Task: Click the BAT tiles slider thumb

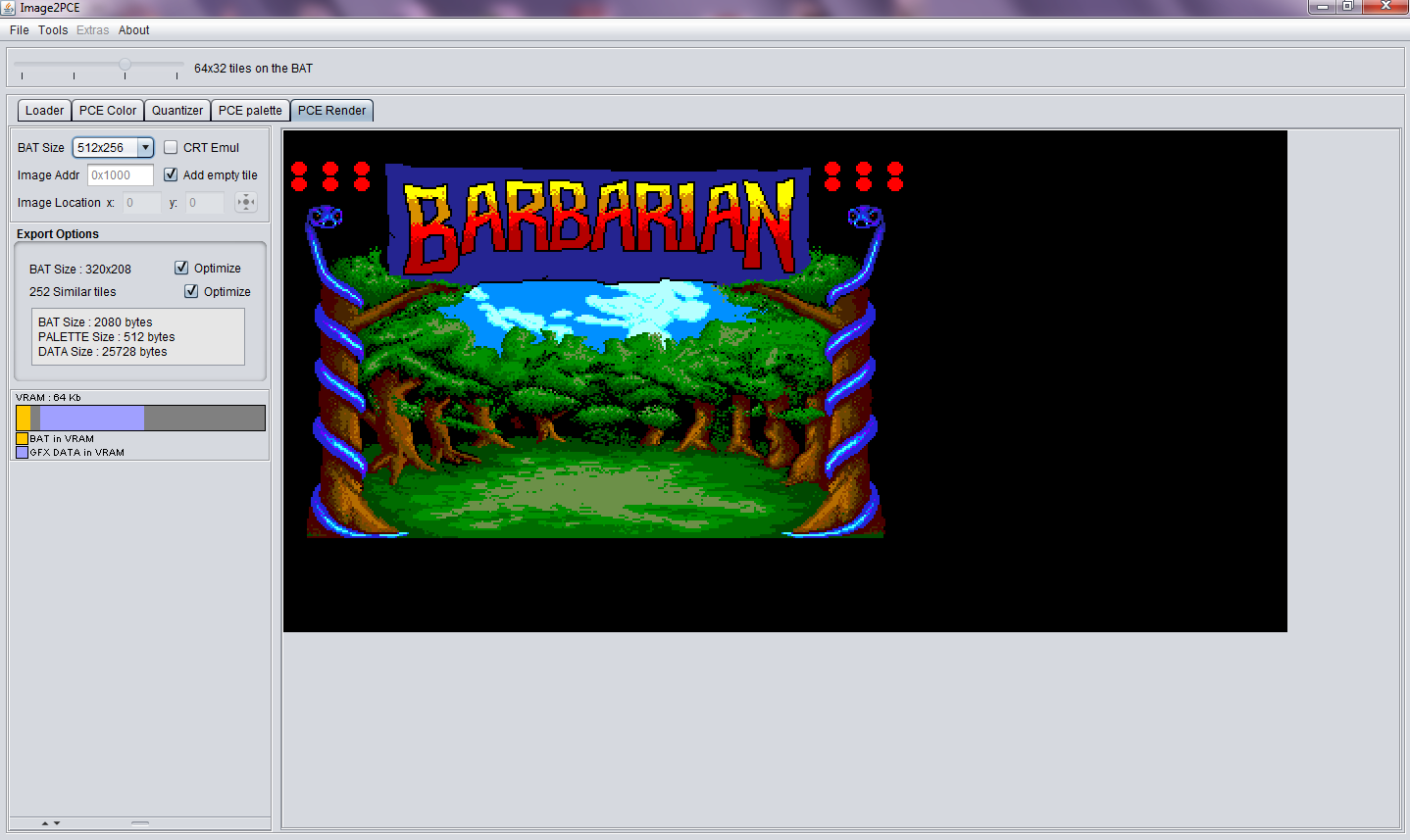Action: tap(125, 65)
